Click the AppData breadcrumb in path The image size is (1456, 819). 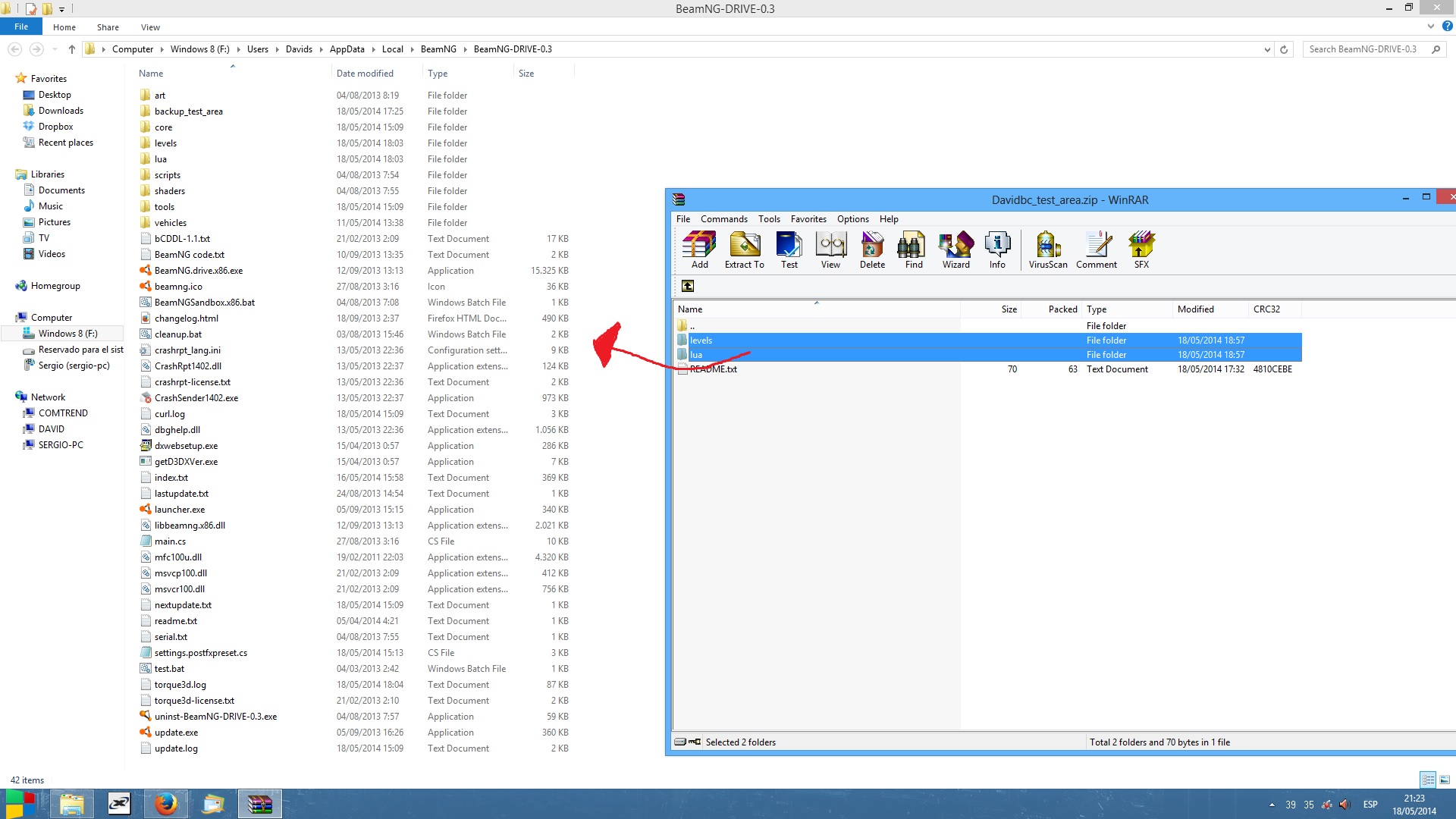[347, 49]
